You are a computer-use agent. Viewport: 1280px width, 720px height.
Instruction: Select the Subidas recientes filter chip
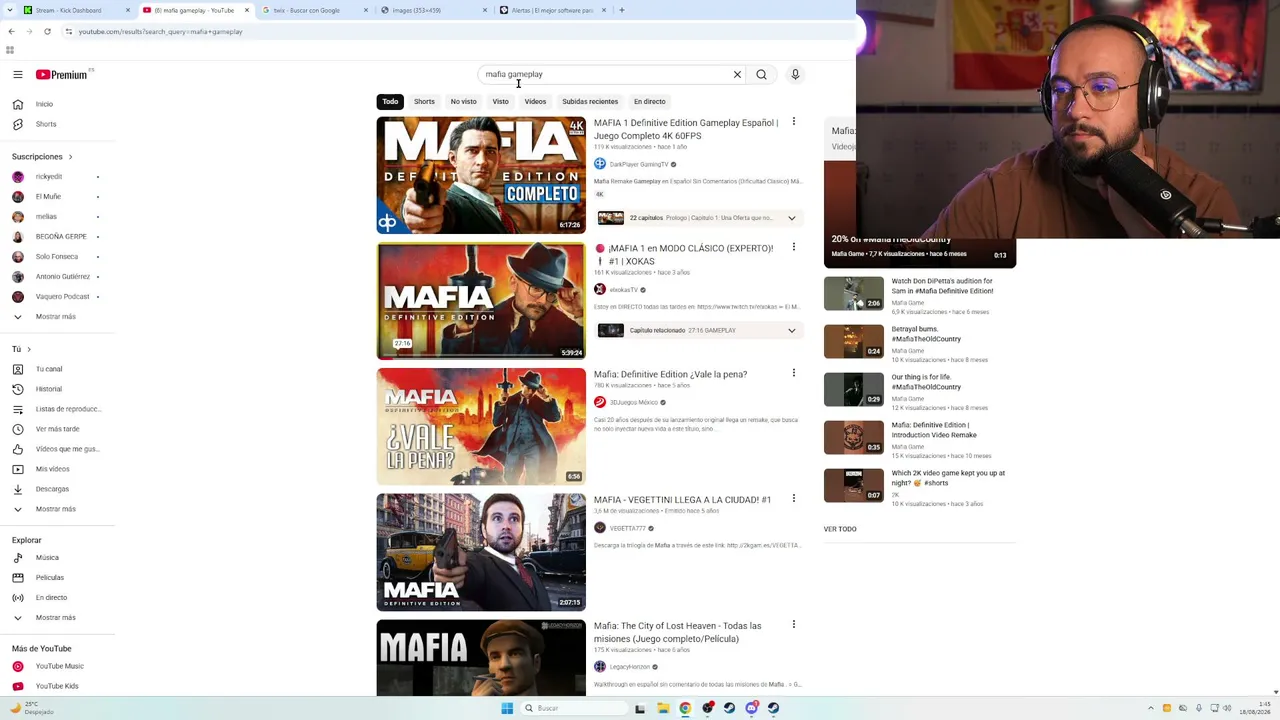click(590, 102)
